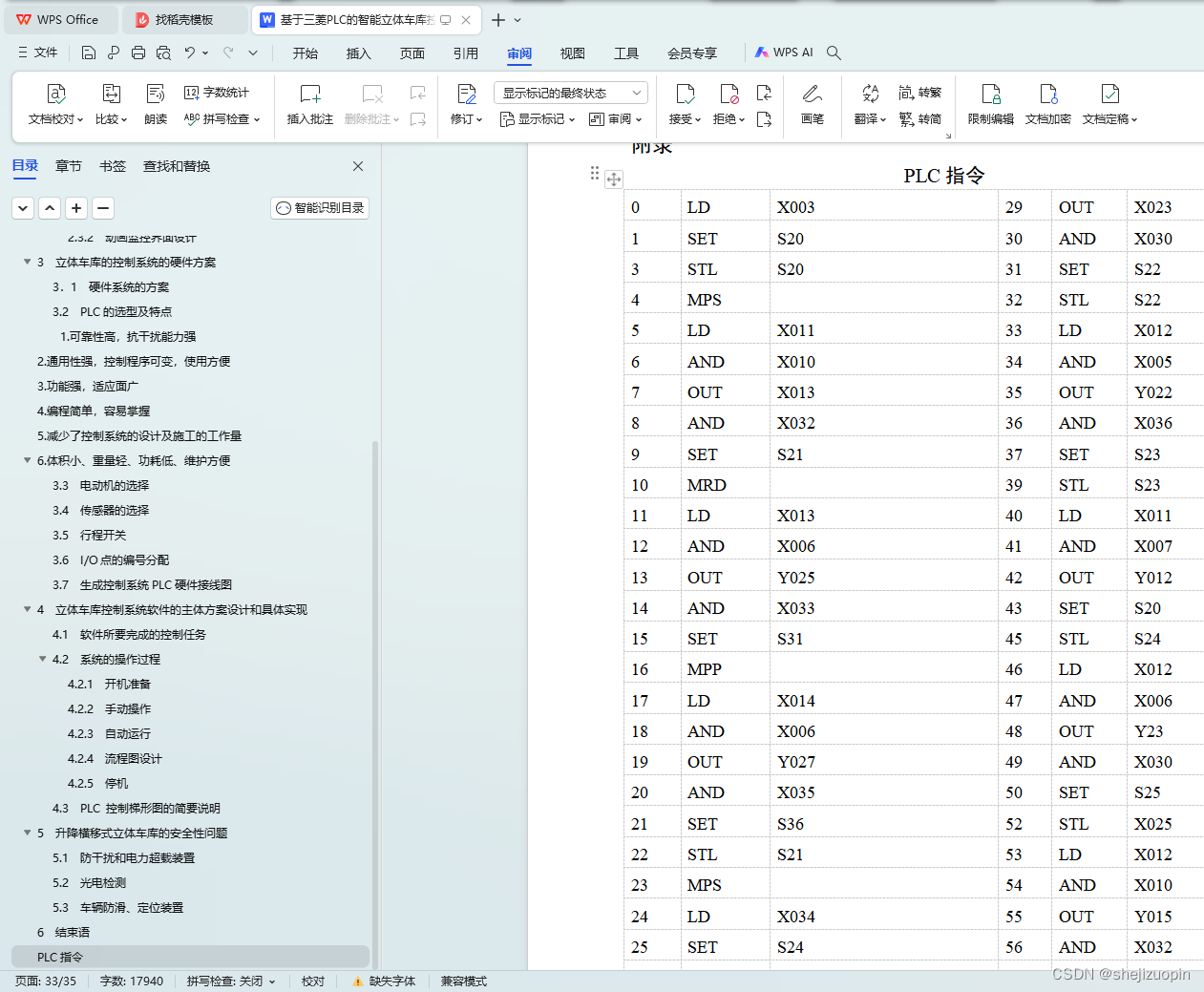This screenshot has width=1204, height=992.
Task: Switch to the 插入 ribbon tab
Action: (x=359, y=53)
